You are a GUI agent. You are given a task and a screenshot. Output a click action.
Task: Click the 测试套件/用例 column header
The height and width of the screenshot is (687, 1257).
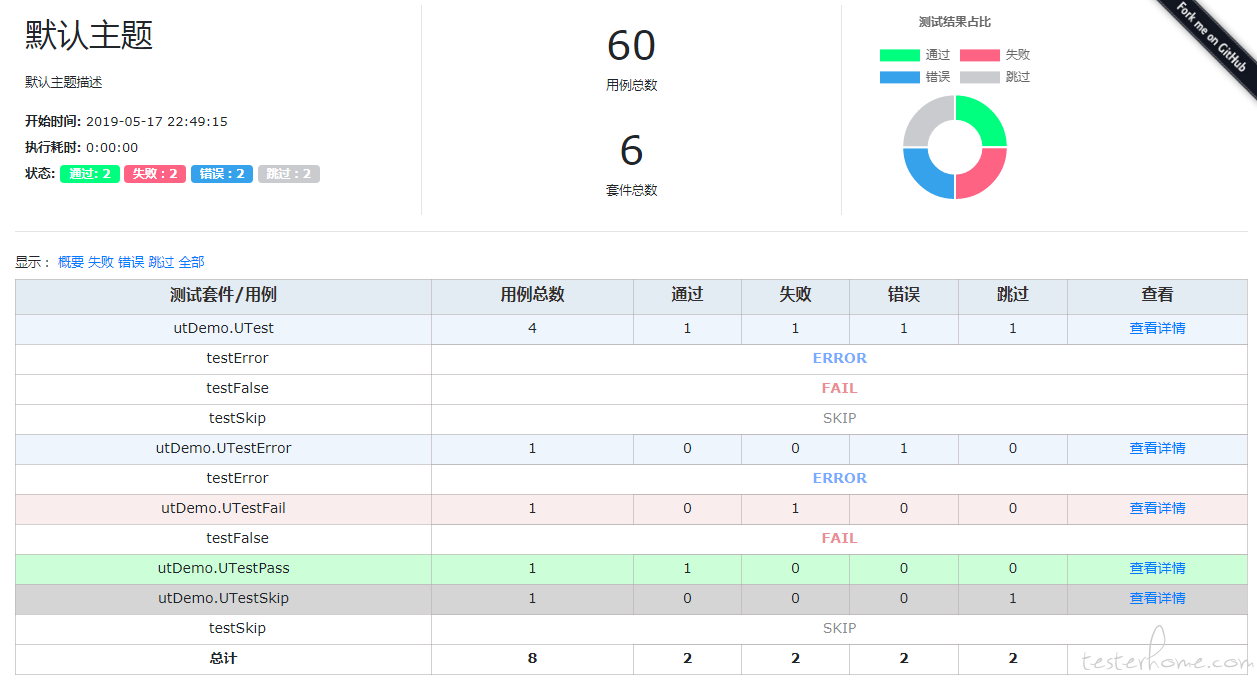223,295
